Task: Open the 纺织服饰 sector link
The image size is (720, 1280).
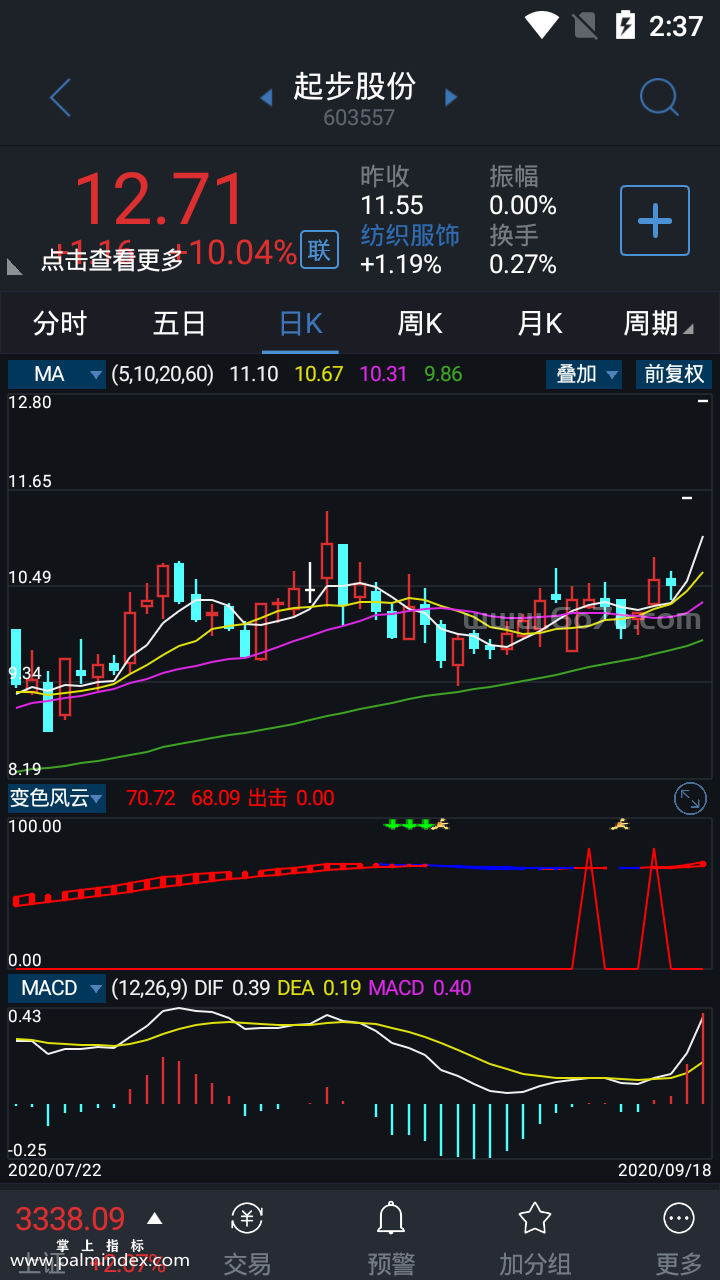Action: tap(410, 235)
